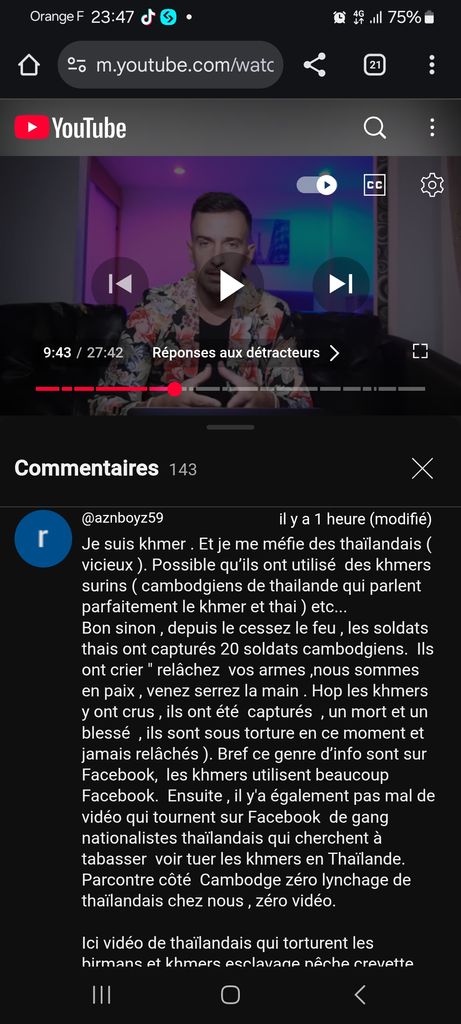
Task: Skip to next video
Action: pyautogui.click(x=341, y=284)
